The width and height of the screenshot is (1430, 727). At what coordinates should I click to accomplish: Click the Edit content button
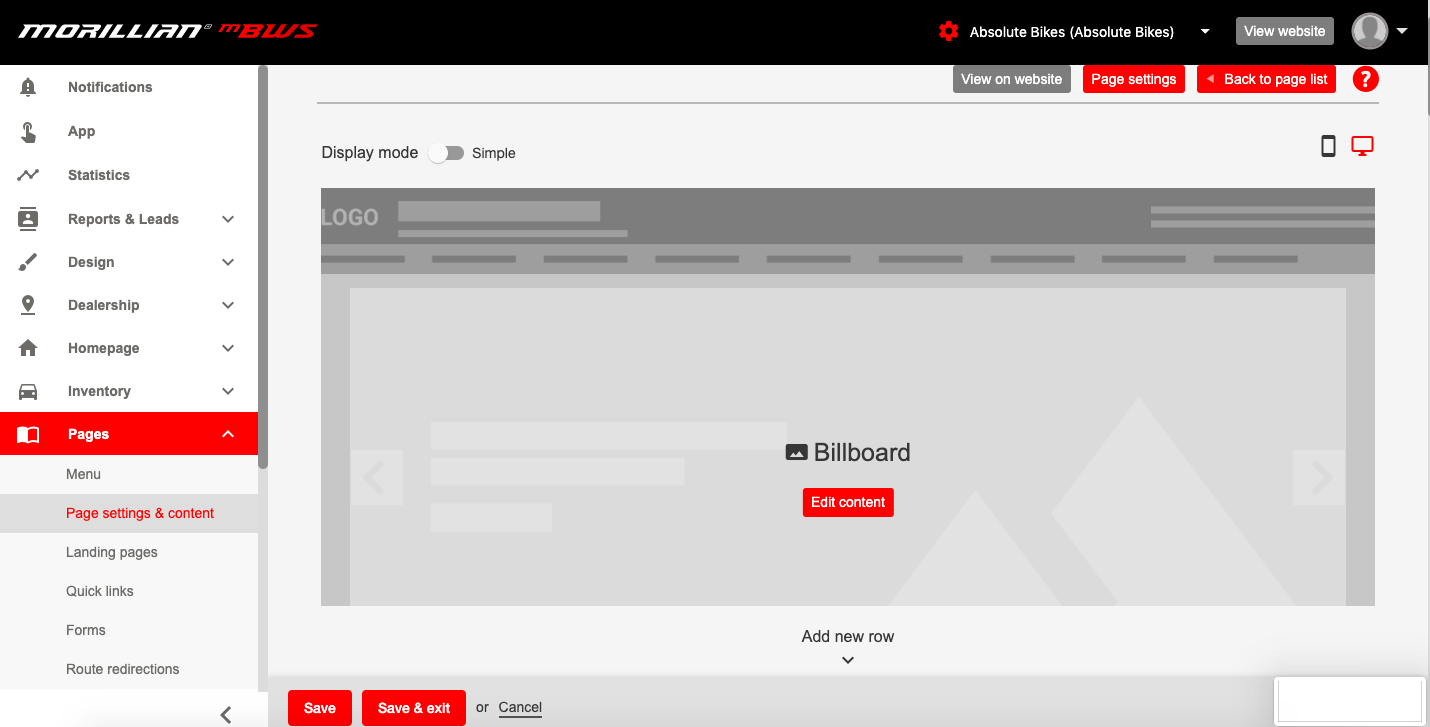[847, 502]
